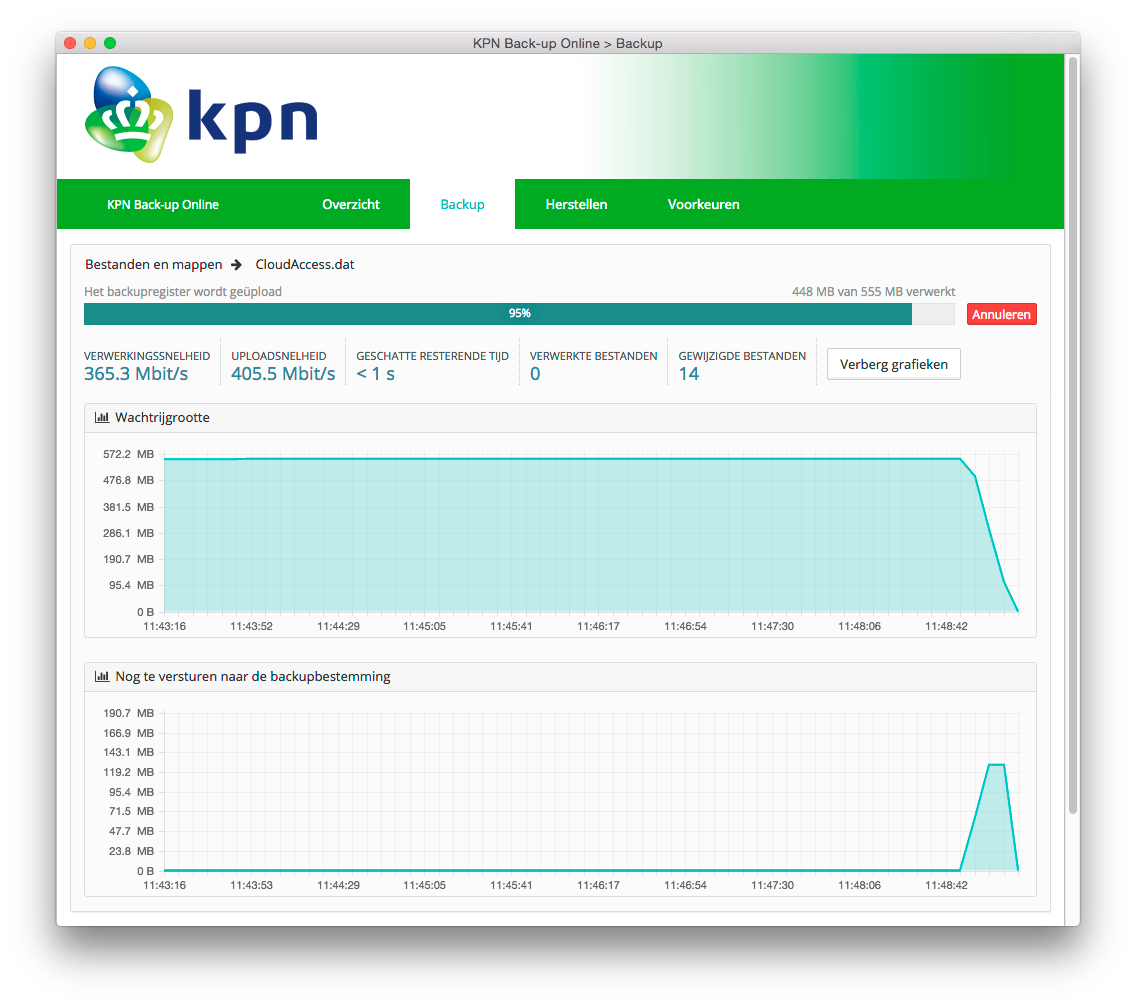
Task: Select the Backup tab
Action: (462, 204)
